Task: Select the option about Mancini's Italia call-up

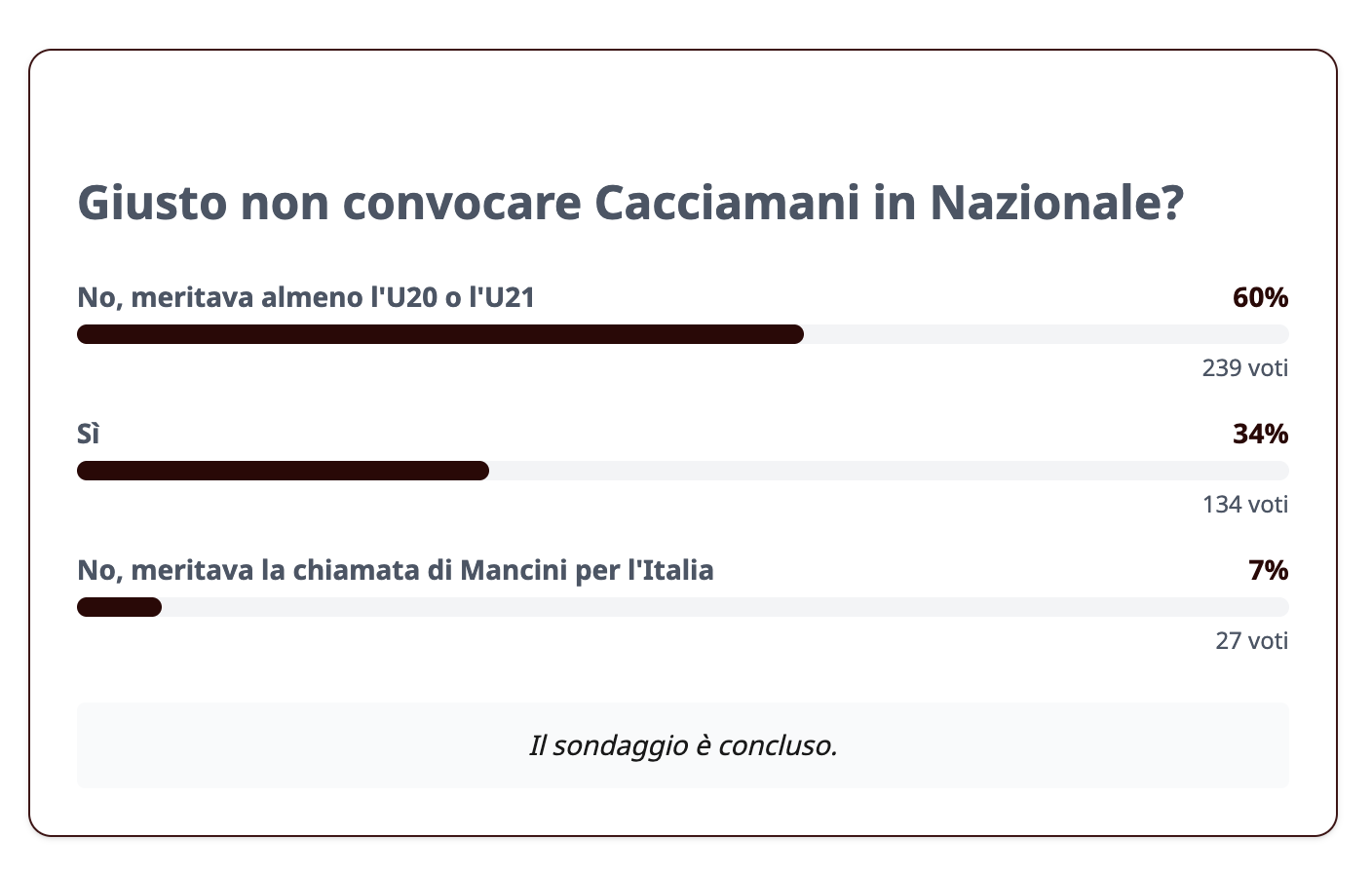Action: pos(396,570)
